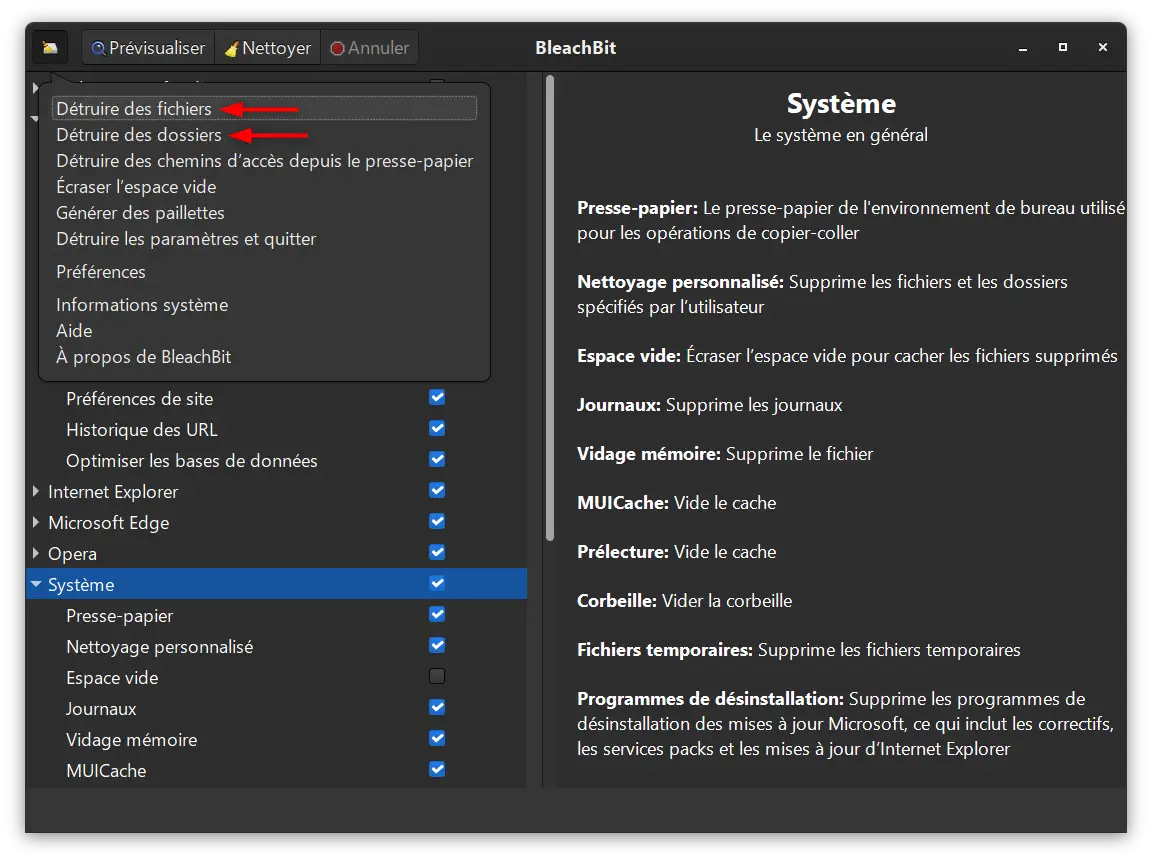Select the Espace vide tree row
Screen dimensions: 1152x861
(276, 677)
